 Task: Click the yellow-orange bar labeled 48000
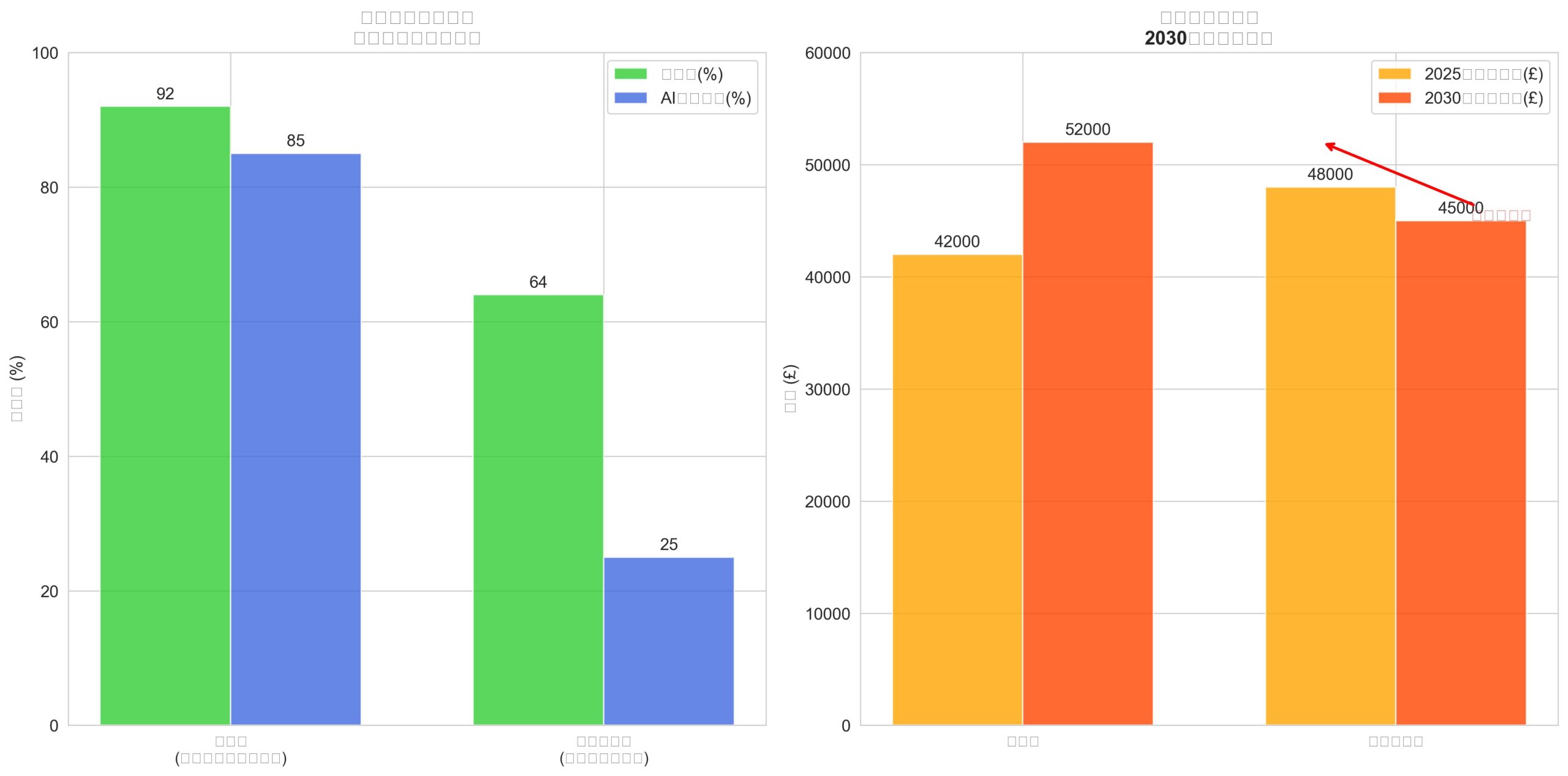1330,456
